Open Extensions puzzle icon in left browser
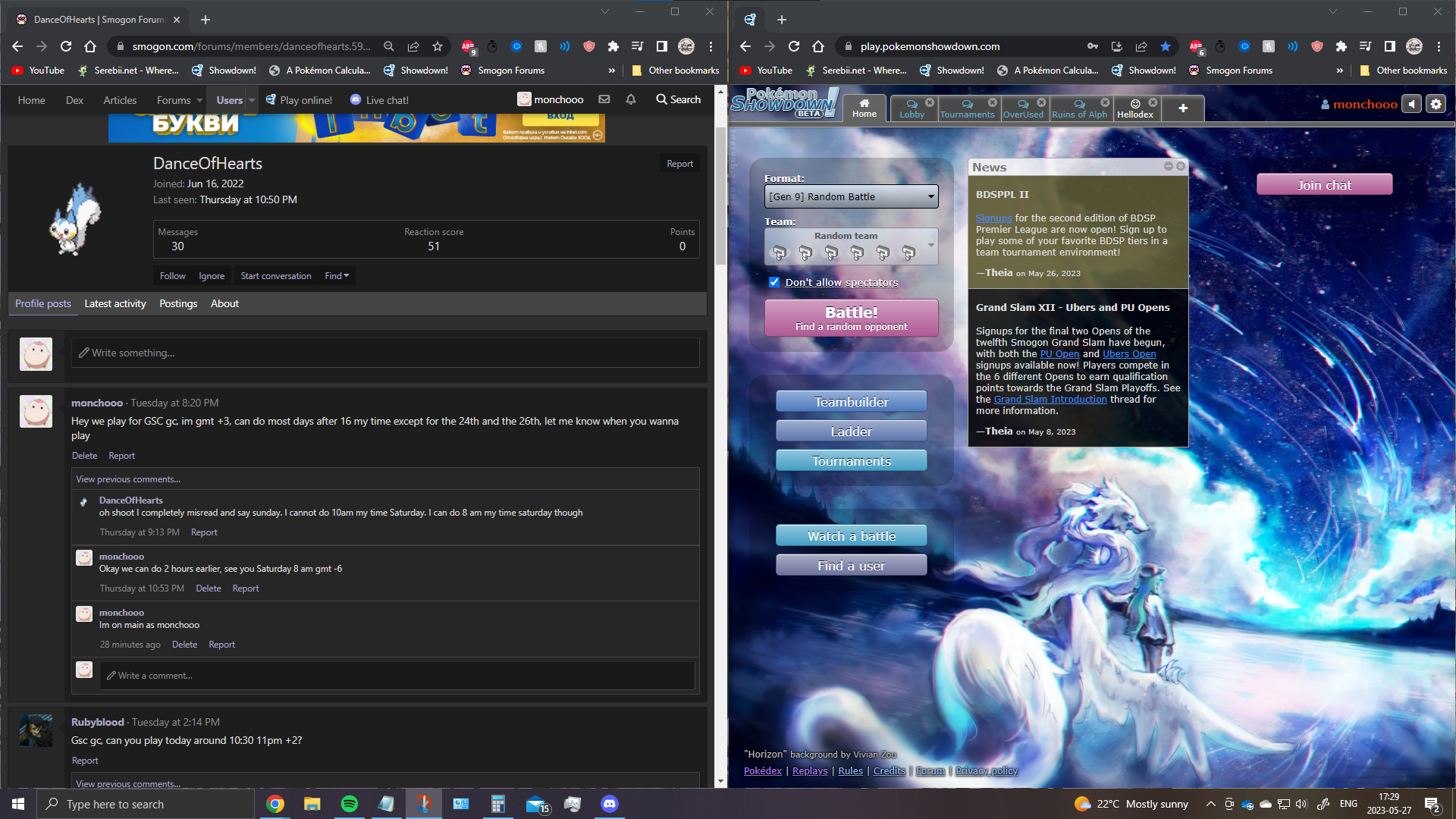1456x819 pixels. (x=613, y=46)
